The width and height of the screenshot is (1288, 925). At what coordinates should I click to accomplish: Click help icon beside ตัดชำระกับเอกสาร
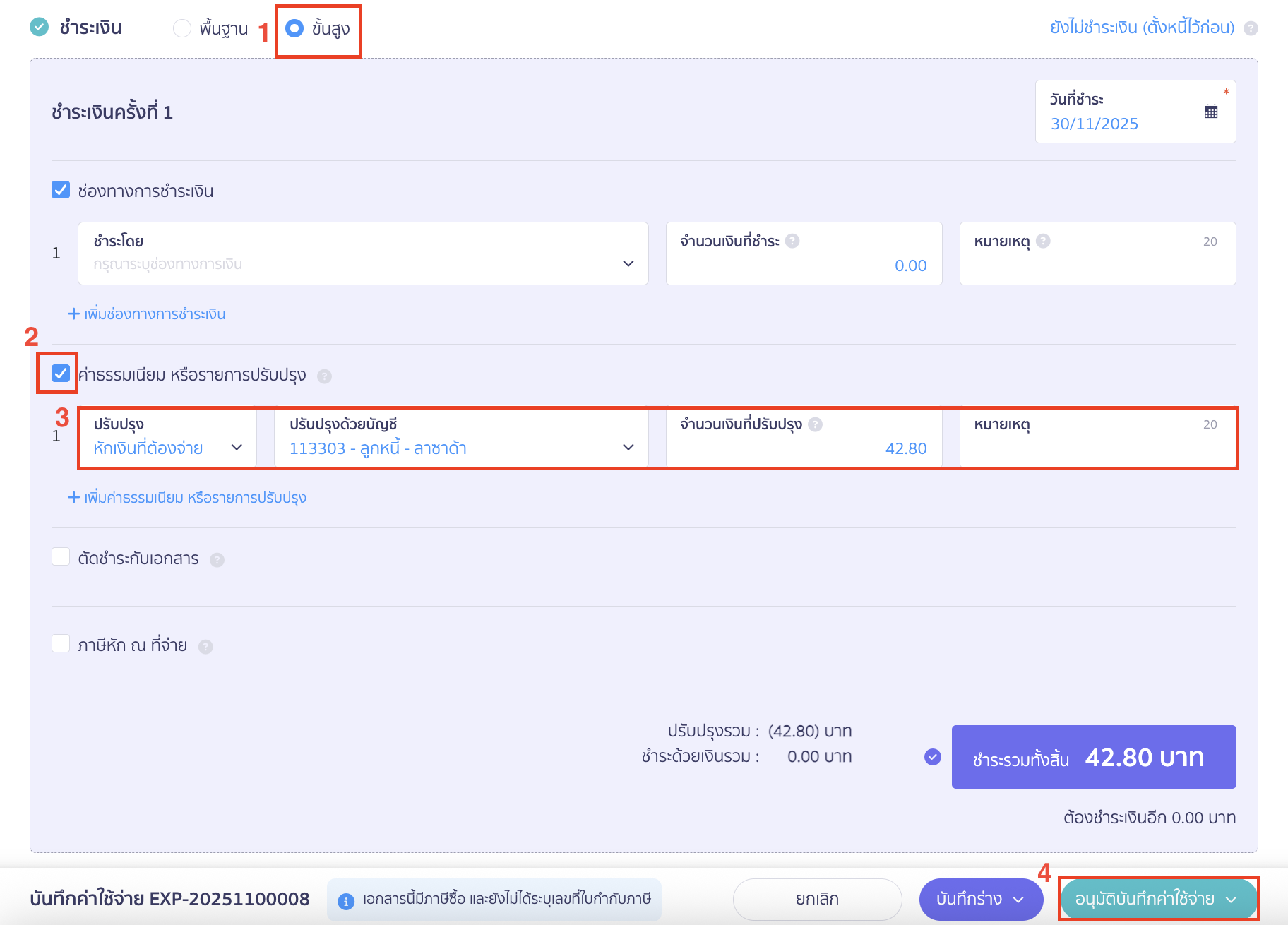pyautogui.click(x=217, y=560)
